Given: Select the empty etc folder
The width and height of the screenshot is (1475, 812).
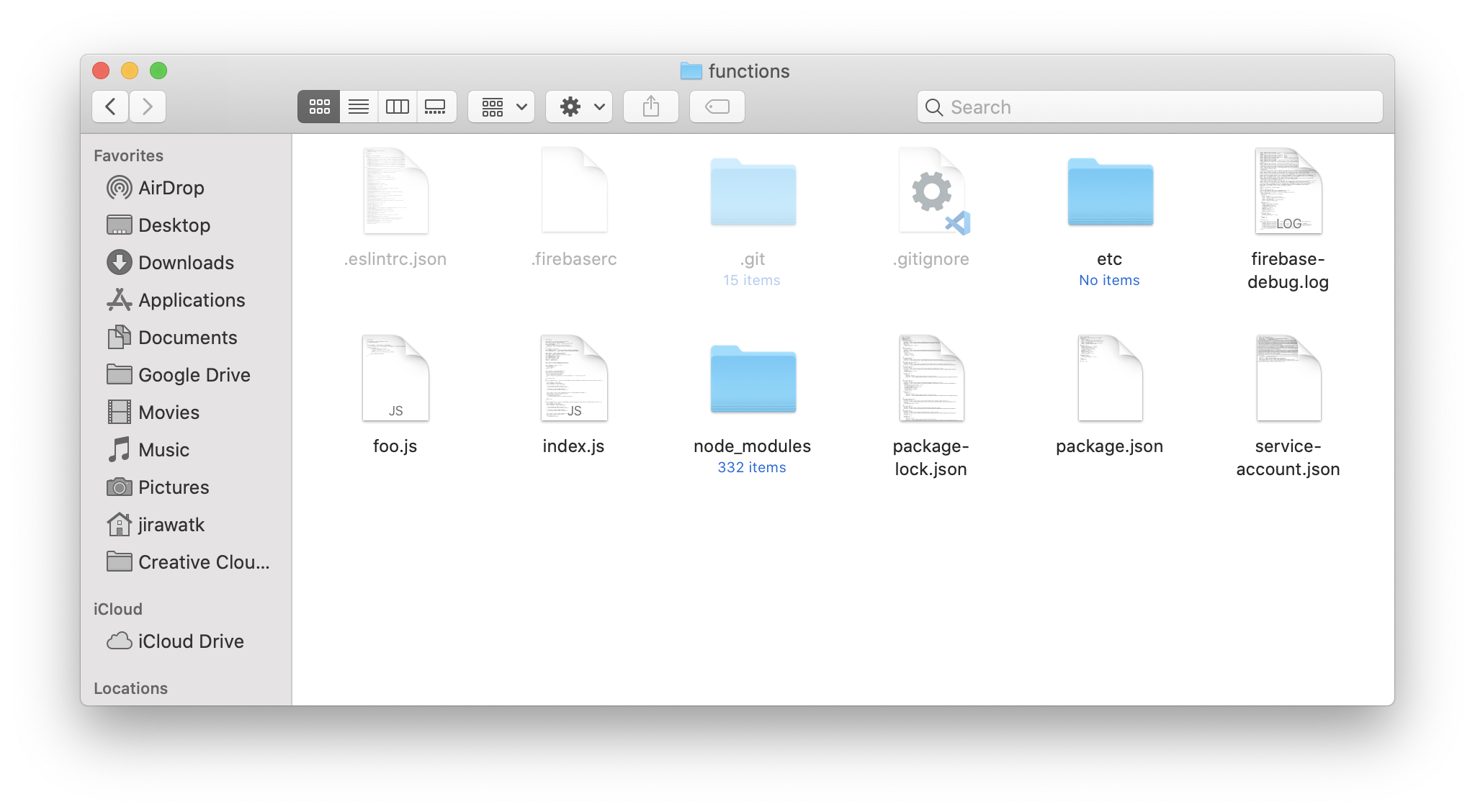Looking at the screenshot, I should 1110,192.
